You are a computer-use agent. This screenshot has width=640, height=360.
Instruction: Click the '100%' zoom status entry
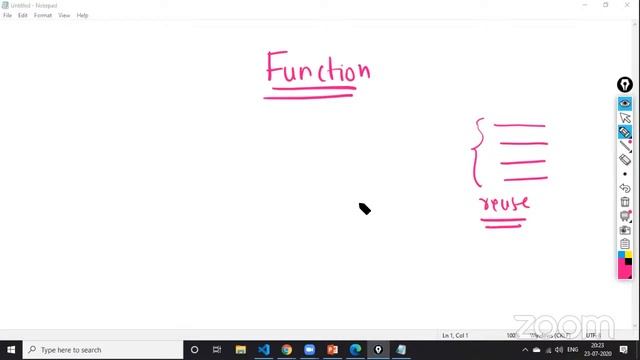click(x=512, y=335)
